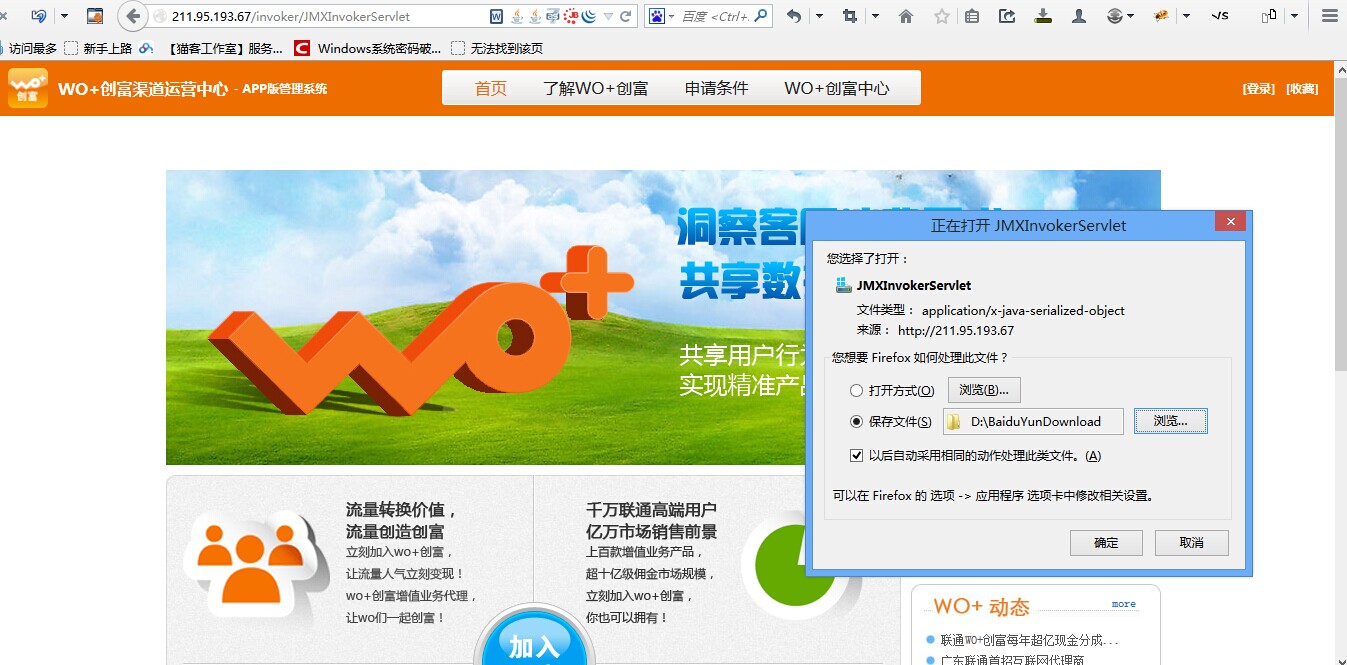Open the Windows系统密码破 bookmark

point(368,48)
